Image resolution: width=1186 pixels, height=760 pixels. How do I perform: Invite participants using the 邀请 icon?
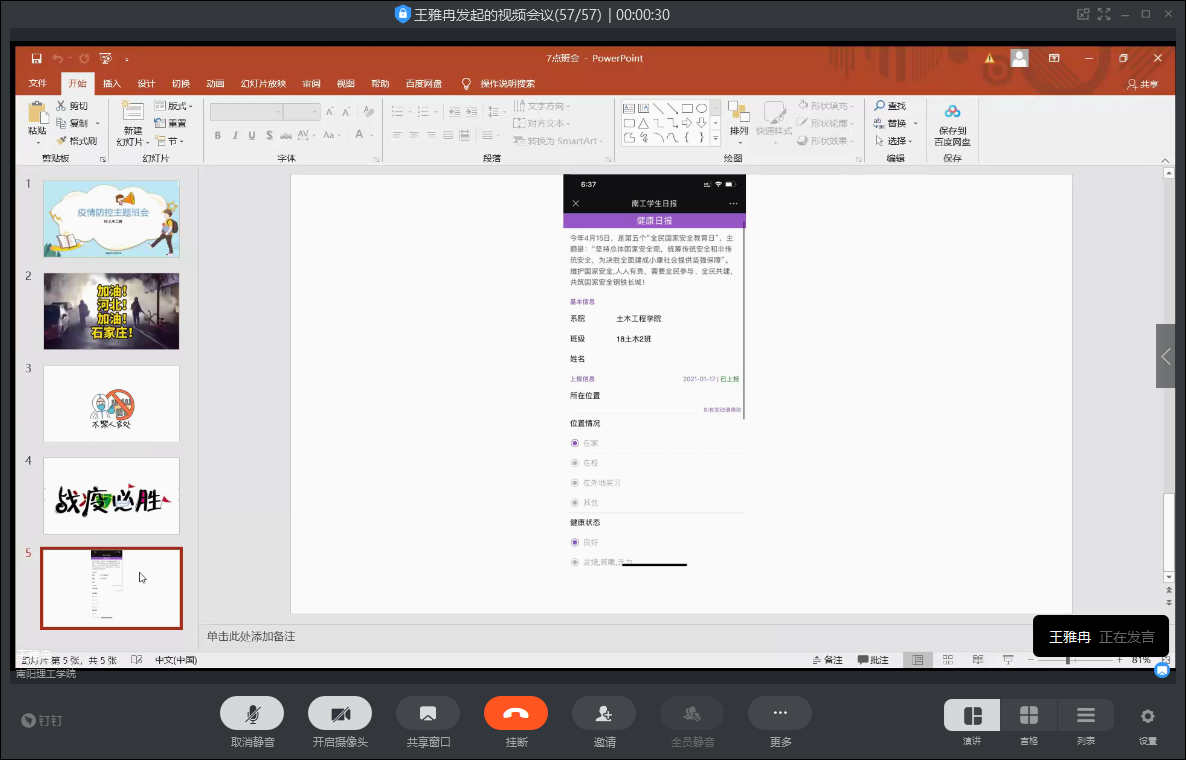click(604, 713)
